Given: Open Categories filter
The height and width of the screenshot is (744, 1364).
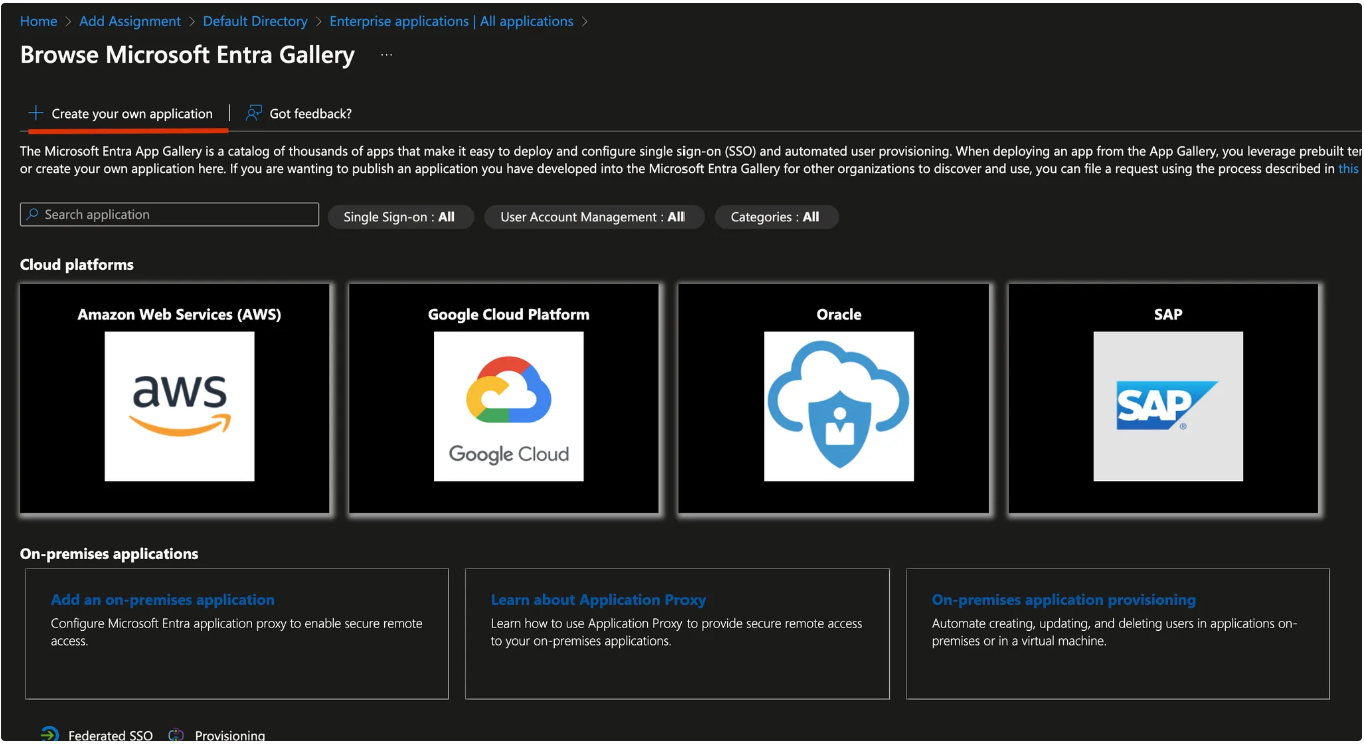Looking at the screenshot, I should pyautogui.click(x=775, y=217).
